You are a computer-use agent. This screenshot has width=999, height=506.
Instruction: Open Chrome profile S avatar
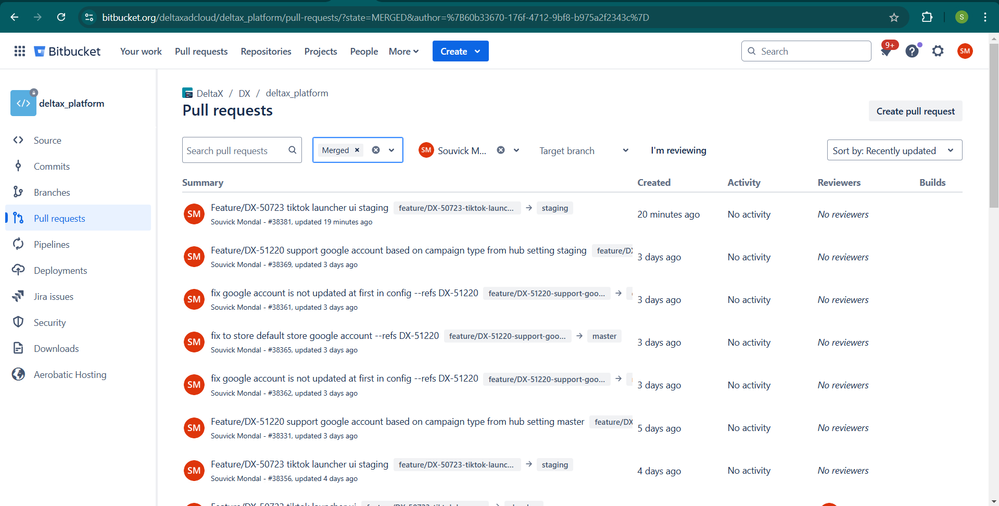pyautogui.click(x=961, y=17)
